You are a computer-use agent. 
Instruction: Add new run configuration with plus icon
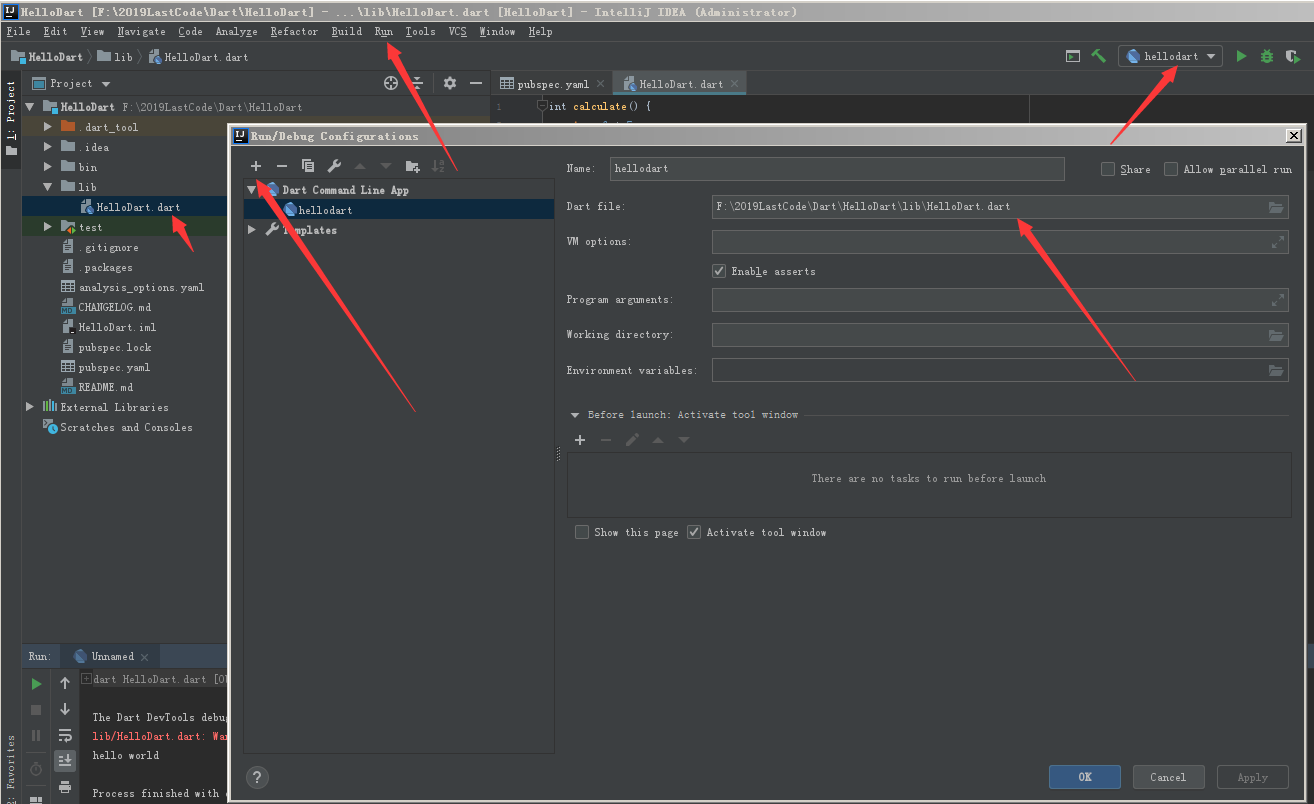tap(256, 166)
